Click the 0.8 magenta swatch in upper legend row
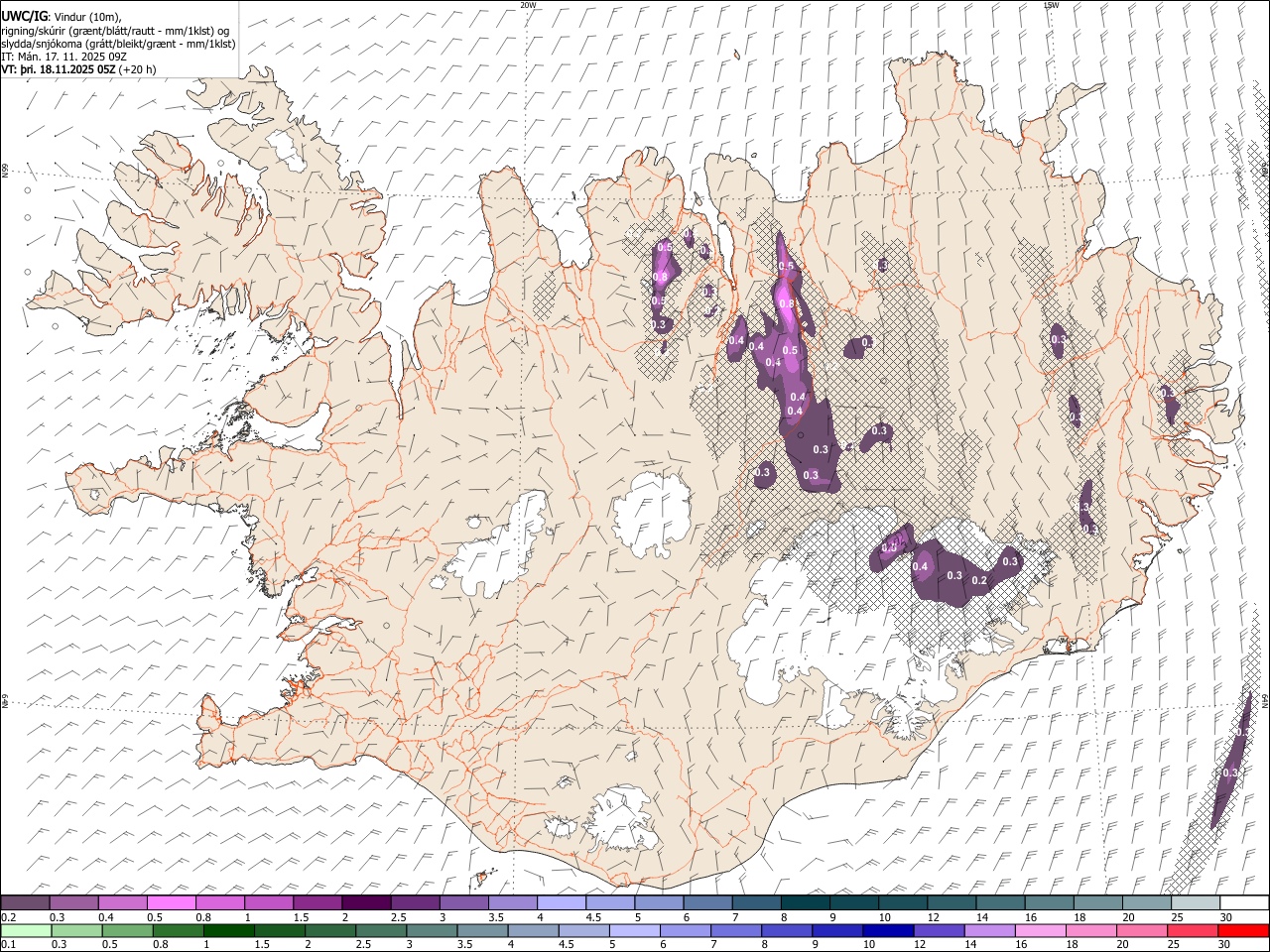The height and width of the screenshot is (952, 1270). 219,902
